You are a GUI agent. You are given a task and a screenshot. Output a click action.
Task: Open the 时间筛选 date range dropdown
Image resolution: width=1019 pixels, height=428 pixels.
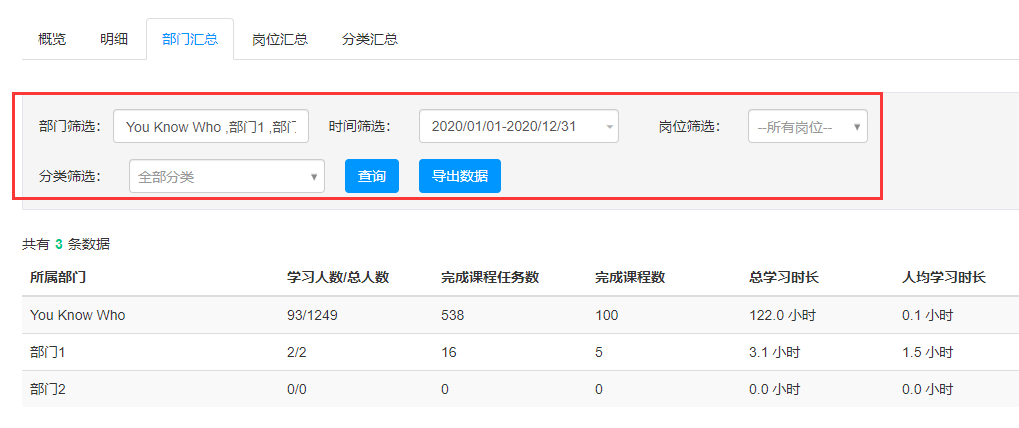click(519, 126)
